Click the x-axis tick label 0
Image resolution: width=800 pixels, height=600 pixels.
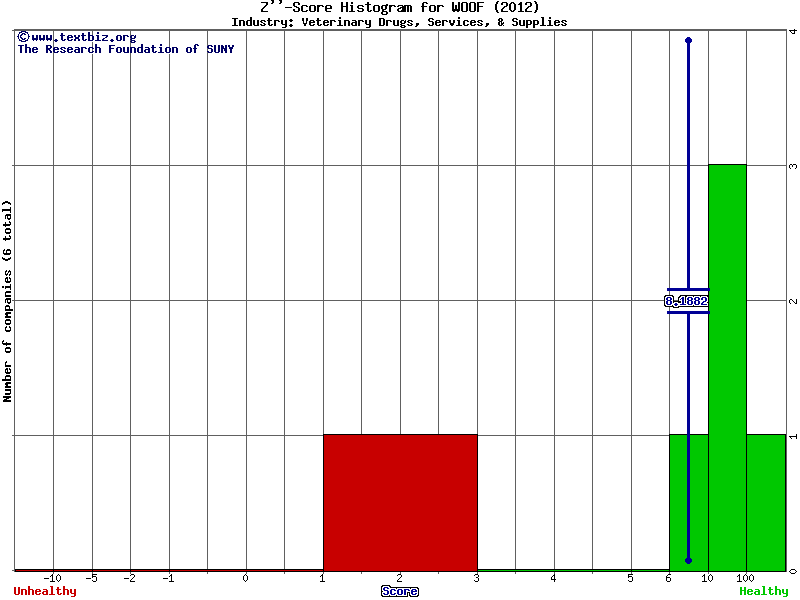(x=245, y=578)
